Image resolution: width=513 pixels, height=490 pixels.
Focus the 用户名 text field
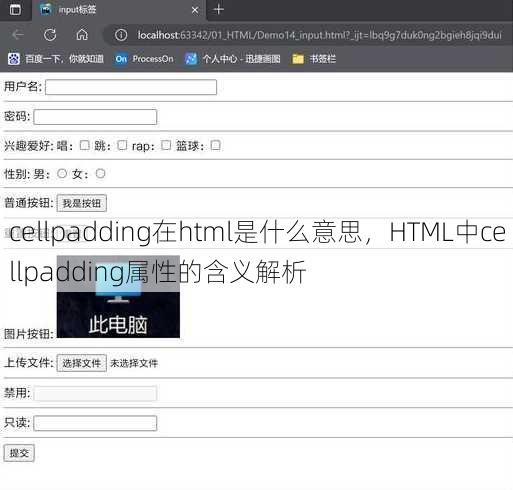[x=131, y=87]
